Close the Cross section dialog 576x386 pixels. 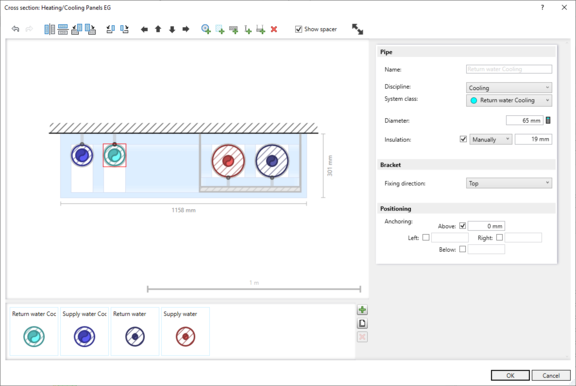(564, 7)
